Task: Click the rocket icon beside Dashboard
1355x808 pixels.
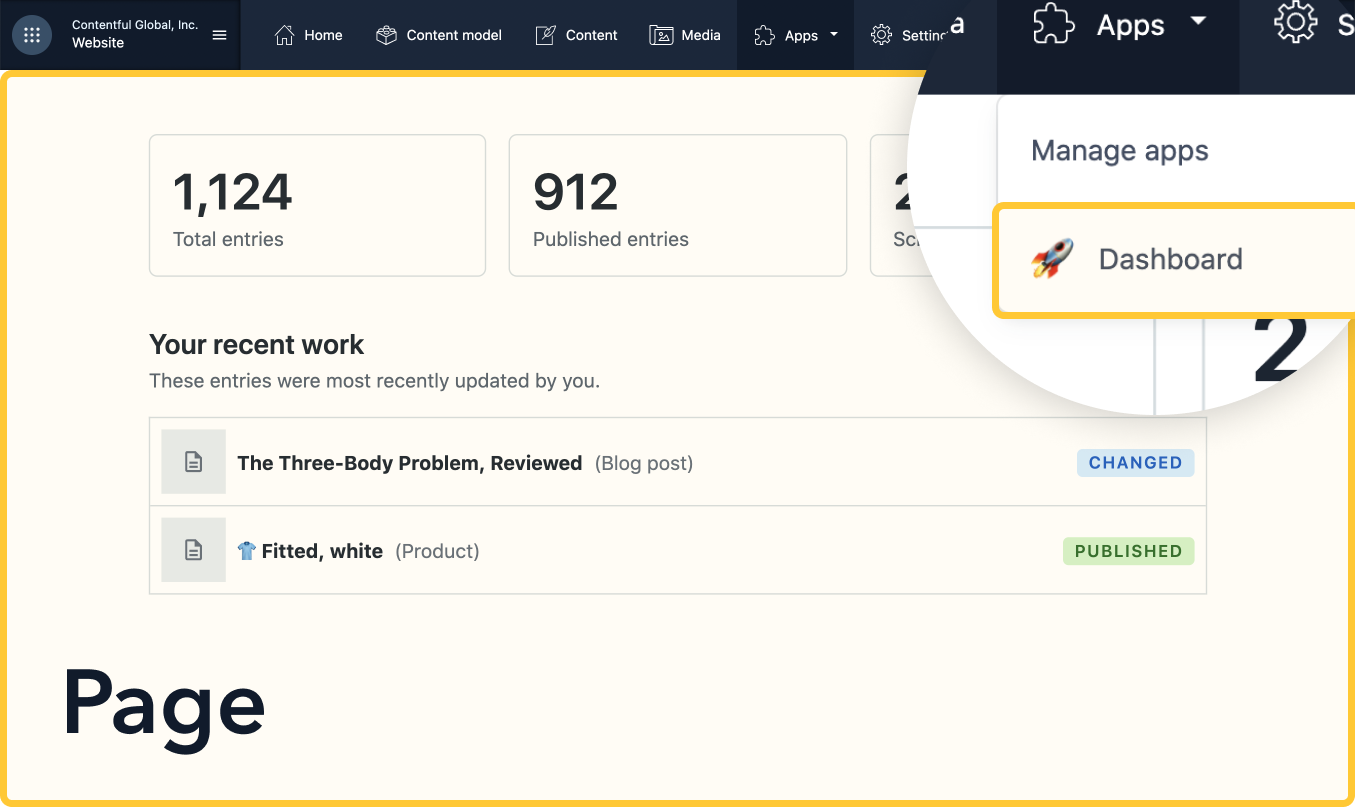Action: point(1052,259)
